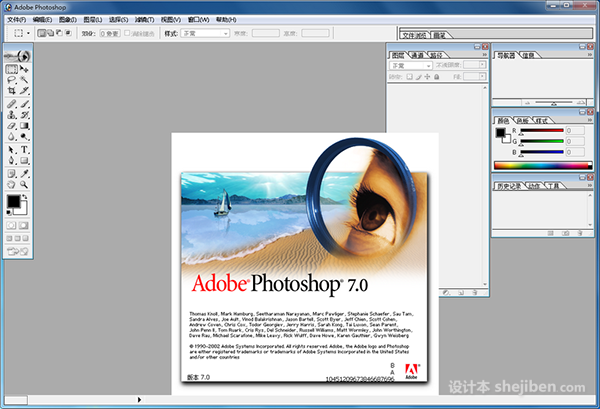Open the History palette flyout menu arrow
The height and width of the screenshot is (409, 600).
click(590, 185)
